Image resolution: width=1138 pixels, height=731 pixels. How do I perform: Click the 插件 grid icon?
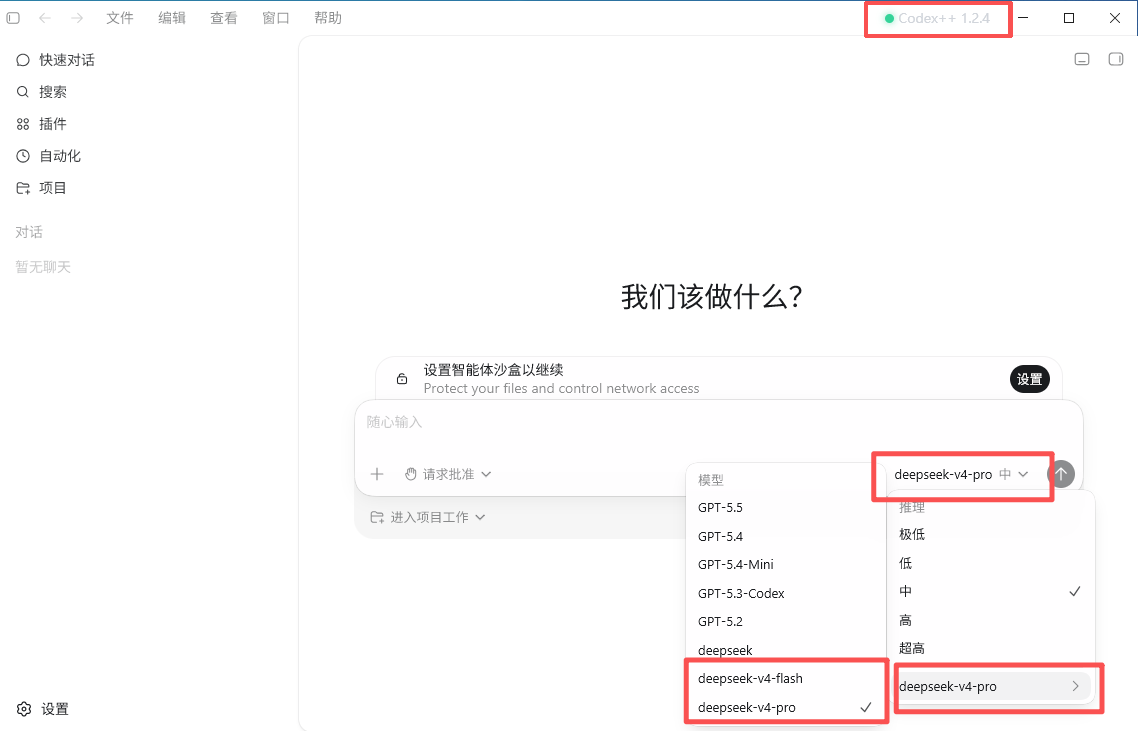click(23, 124)
